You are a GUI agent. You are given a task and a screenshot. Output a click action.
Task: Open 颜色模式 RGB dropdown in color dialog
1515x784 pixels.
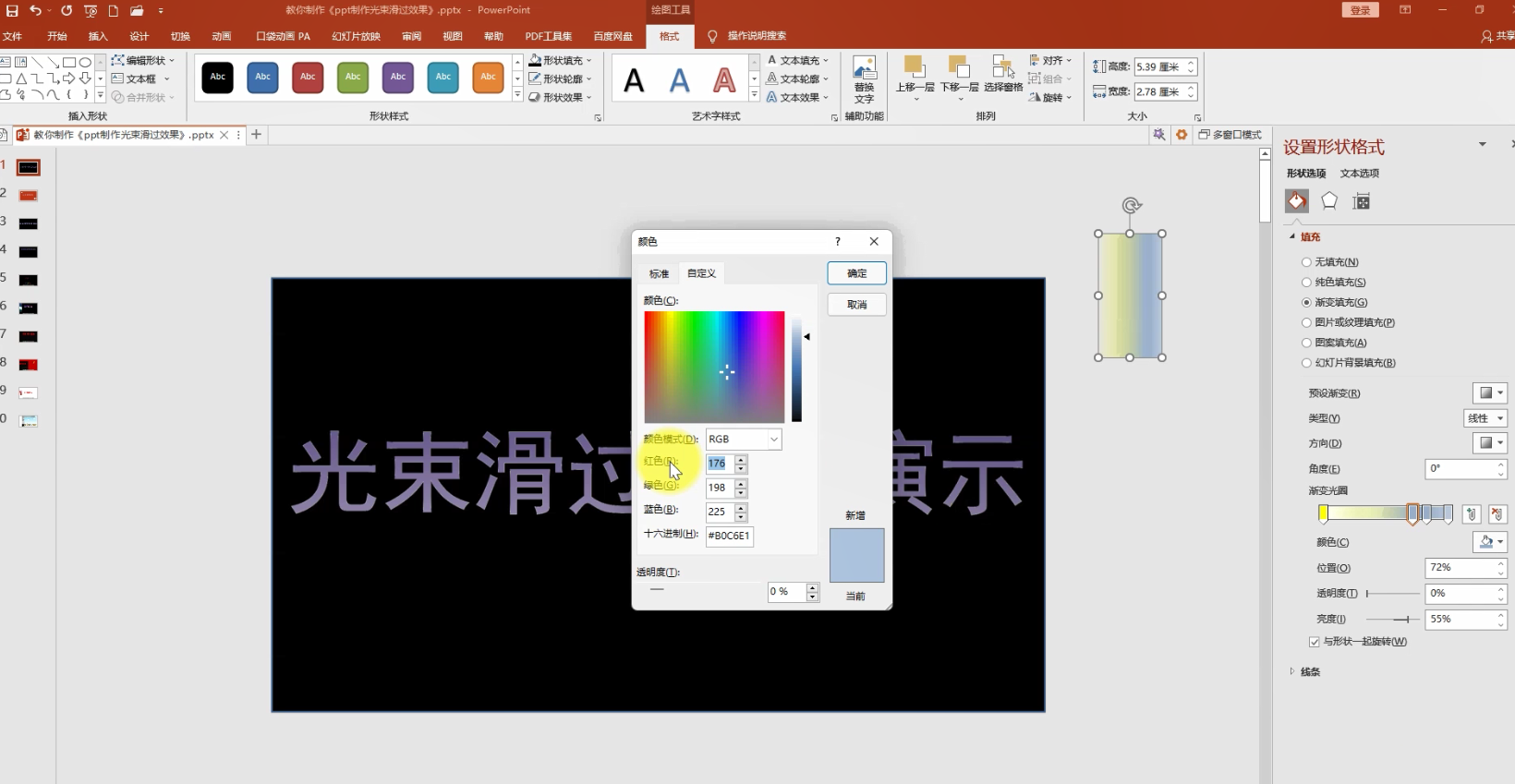[744, 440]
